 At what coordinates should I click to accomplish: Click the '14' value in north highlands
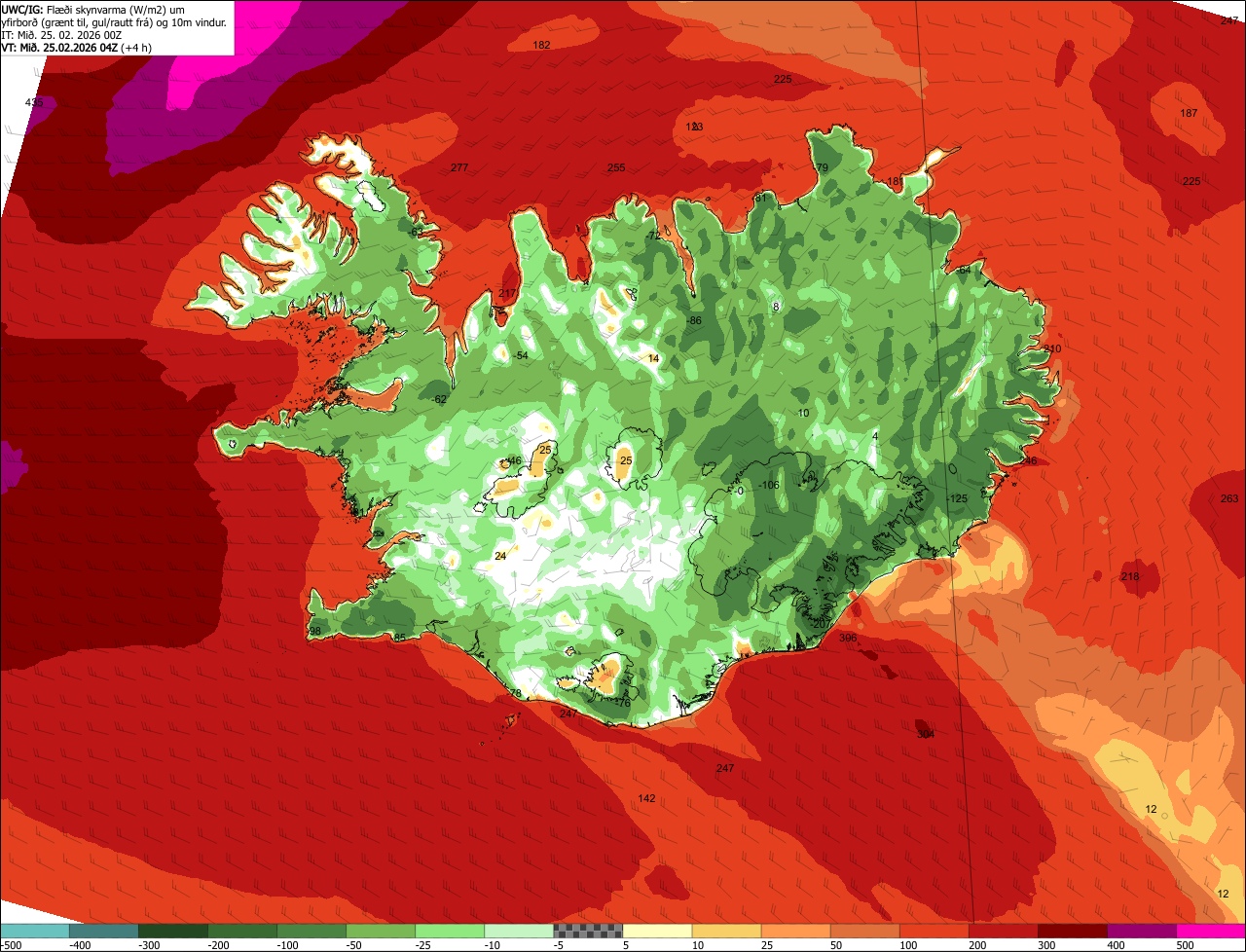point(653,358)
